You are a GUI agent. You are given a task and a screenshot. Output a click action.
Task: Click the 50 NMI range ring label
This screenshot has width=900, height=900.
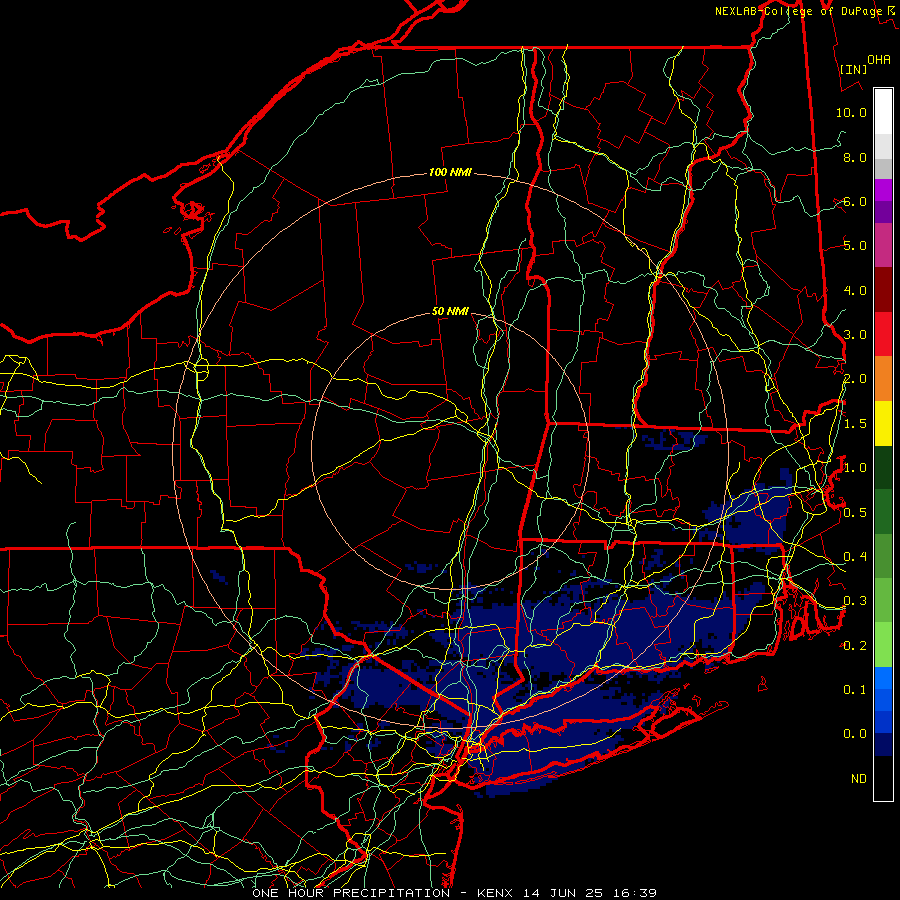(450, 312)
